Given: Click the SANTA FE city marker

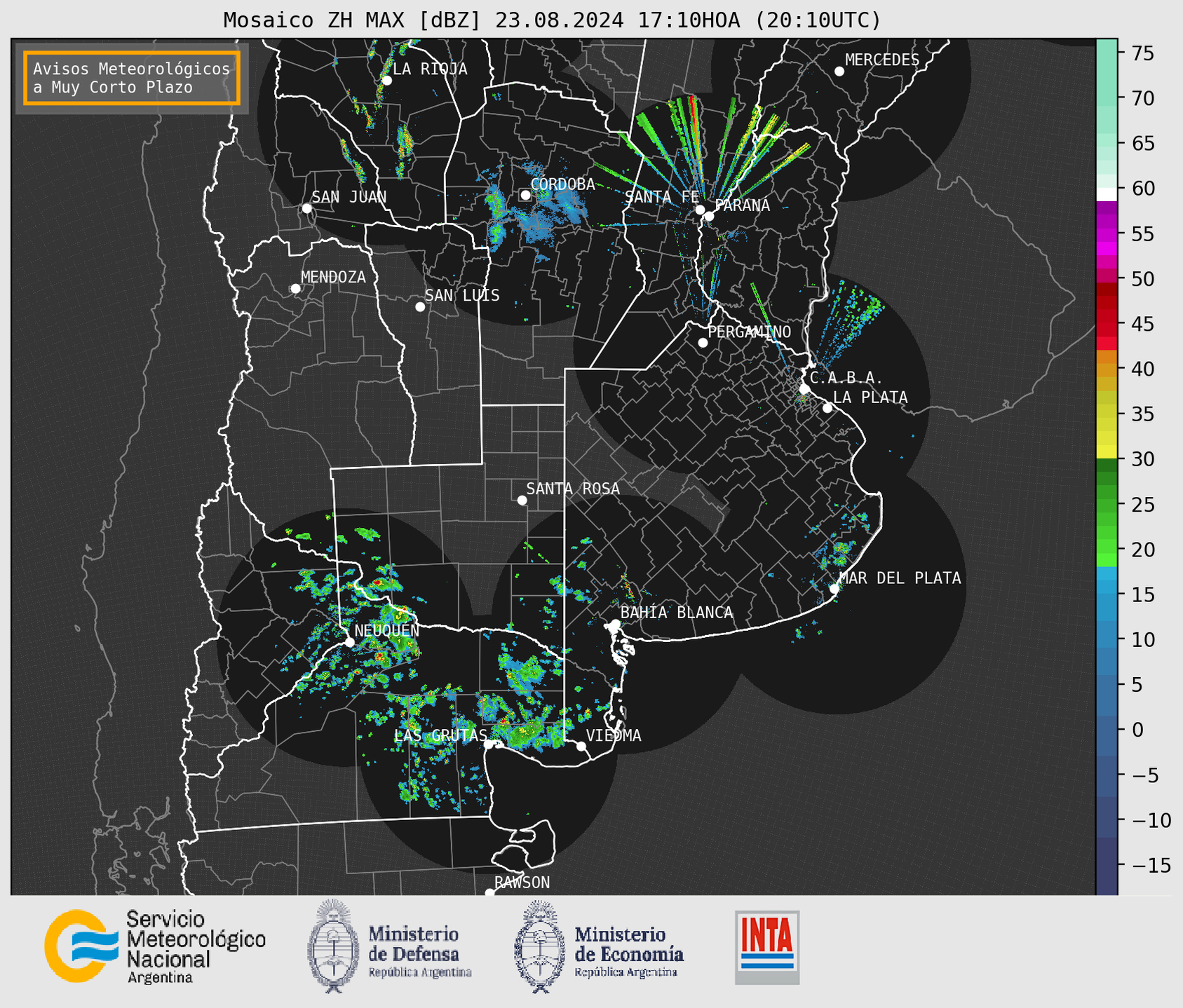Looking at the screenshot, I should pyautogui.click(x=700, y=210).
